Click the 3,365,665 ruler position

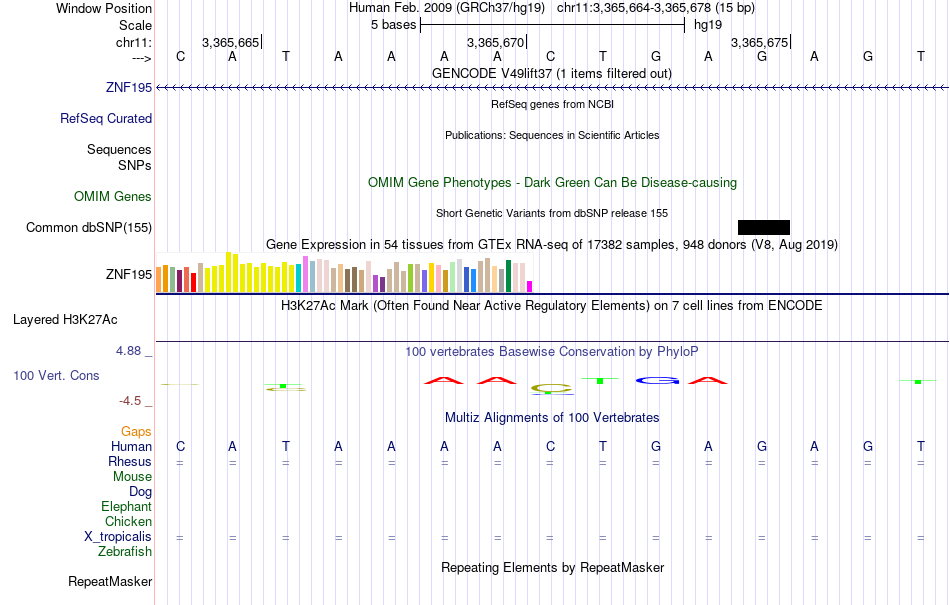pyautogui.click(x=231, y=42)
